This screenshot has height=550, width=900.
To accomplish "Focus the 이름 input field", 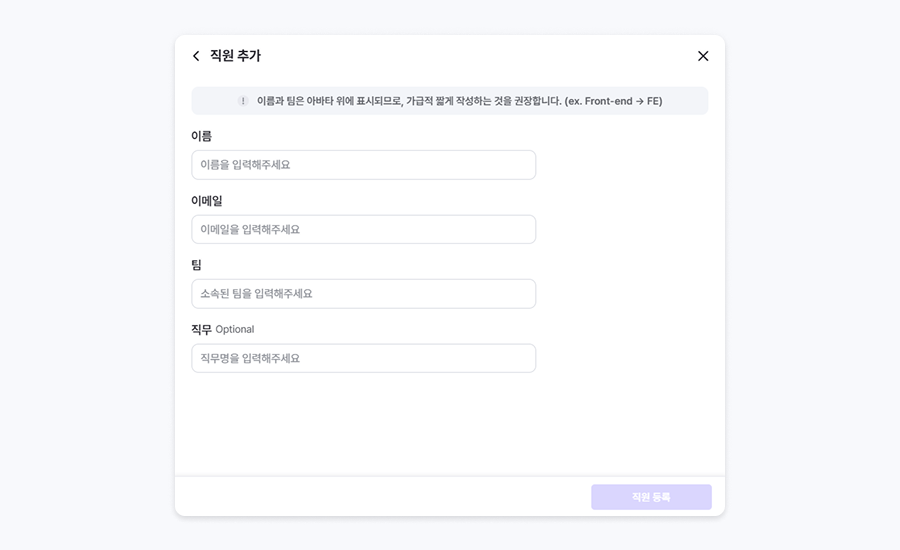I will tap(363, 165).
